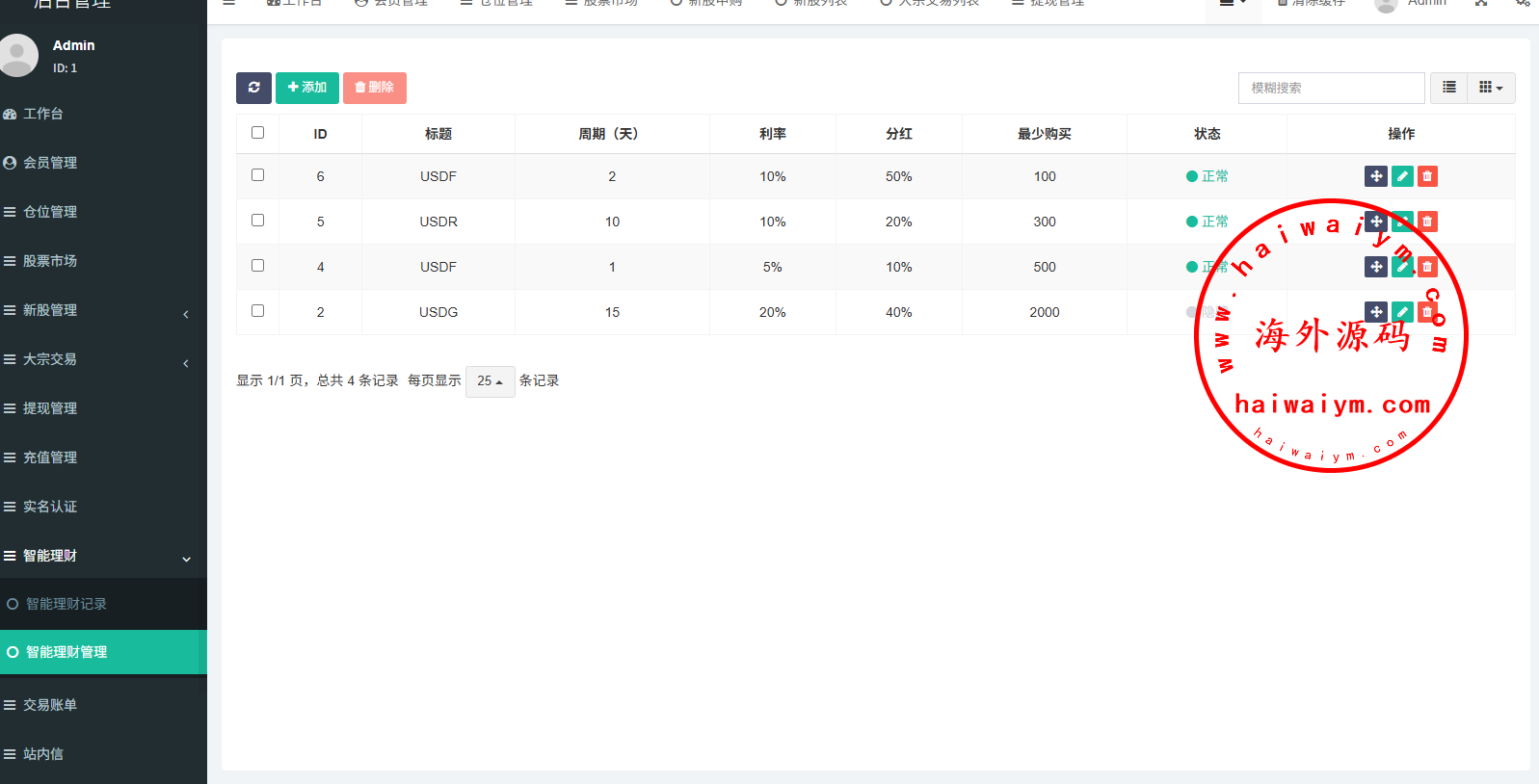
Task: Click the green 添加 button
Action: click(306, 88)
